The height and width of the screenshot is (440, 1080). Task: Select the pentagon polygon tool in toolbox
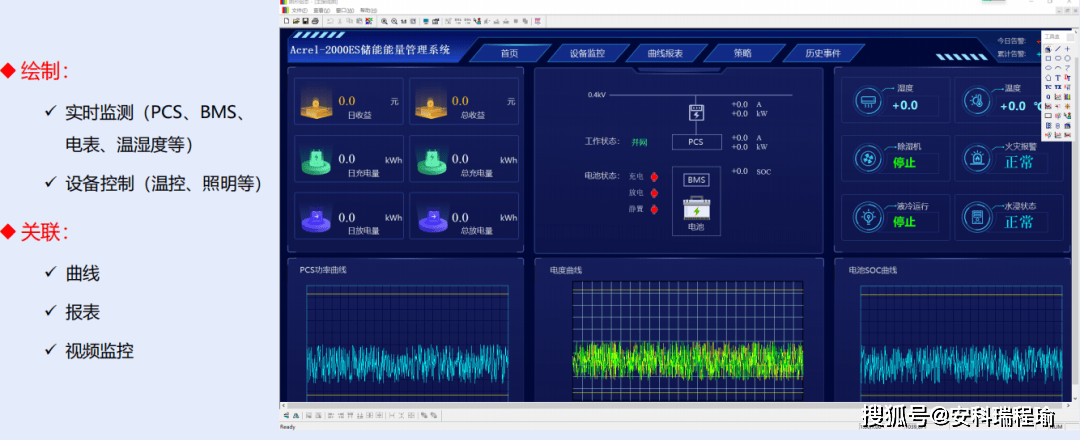(x=1048, y=77)
